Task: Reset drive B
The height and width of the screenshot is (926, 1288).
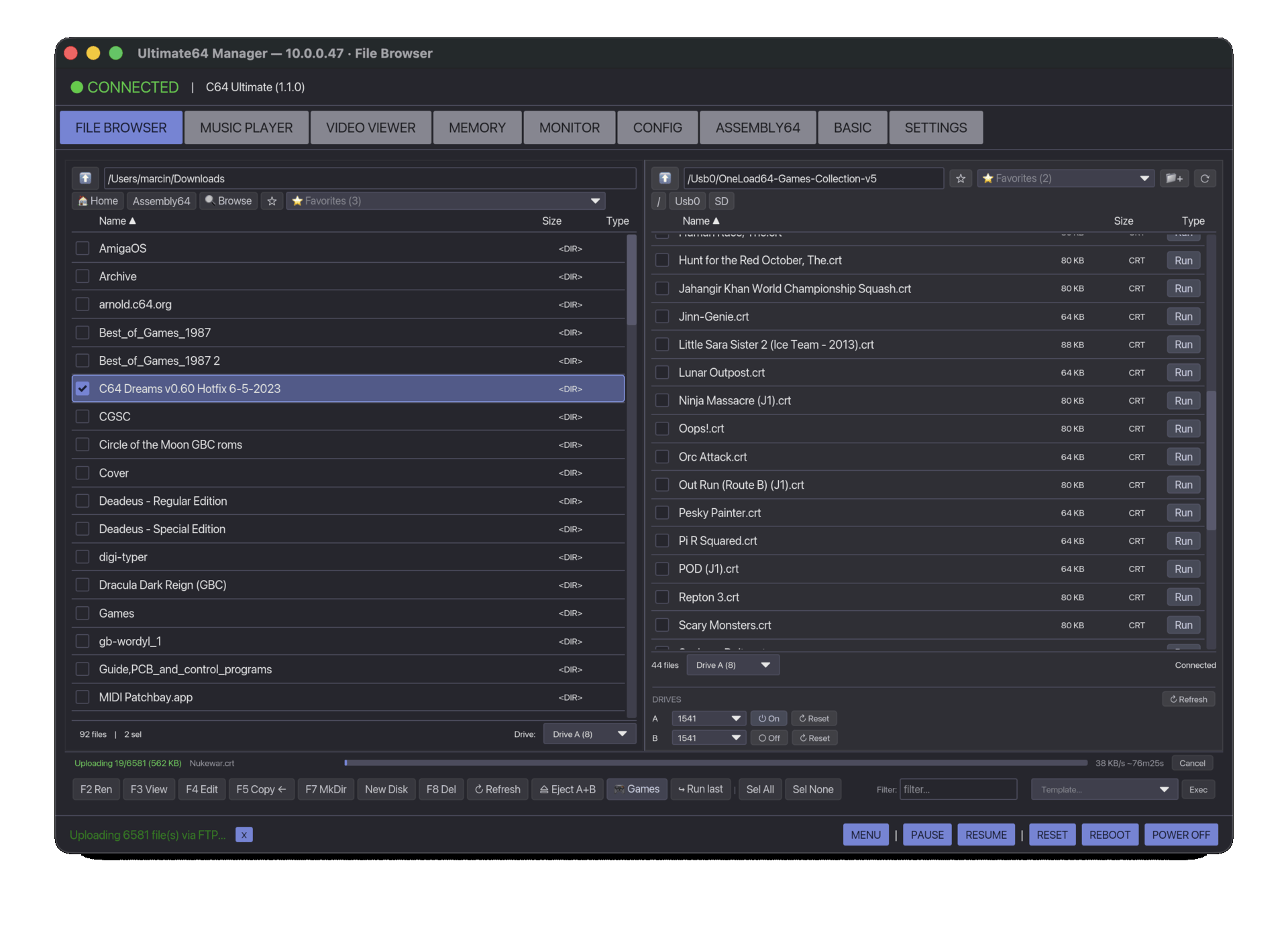Action: (x=814, y=738)
